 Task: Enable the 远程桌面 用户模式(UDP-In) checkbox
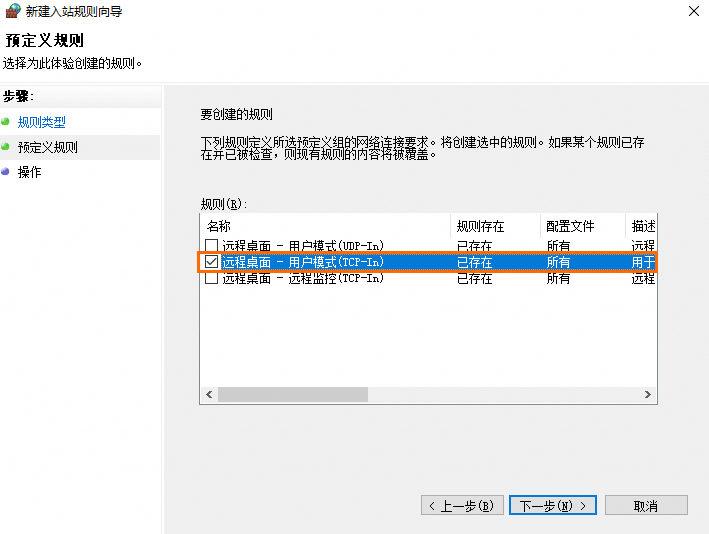211,246
